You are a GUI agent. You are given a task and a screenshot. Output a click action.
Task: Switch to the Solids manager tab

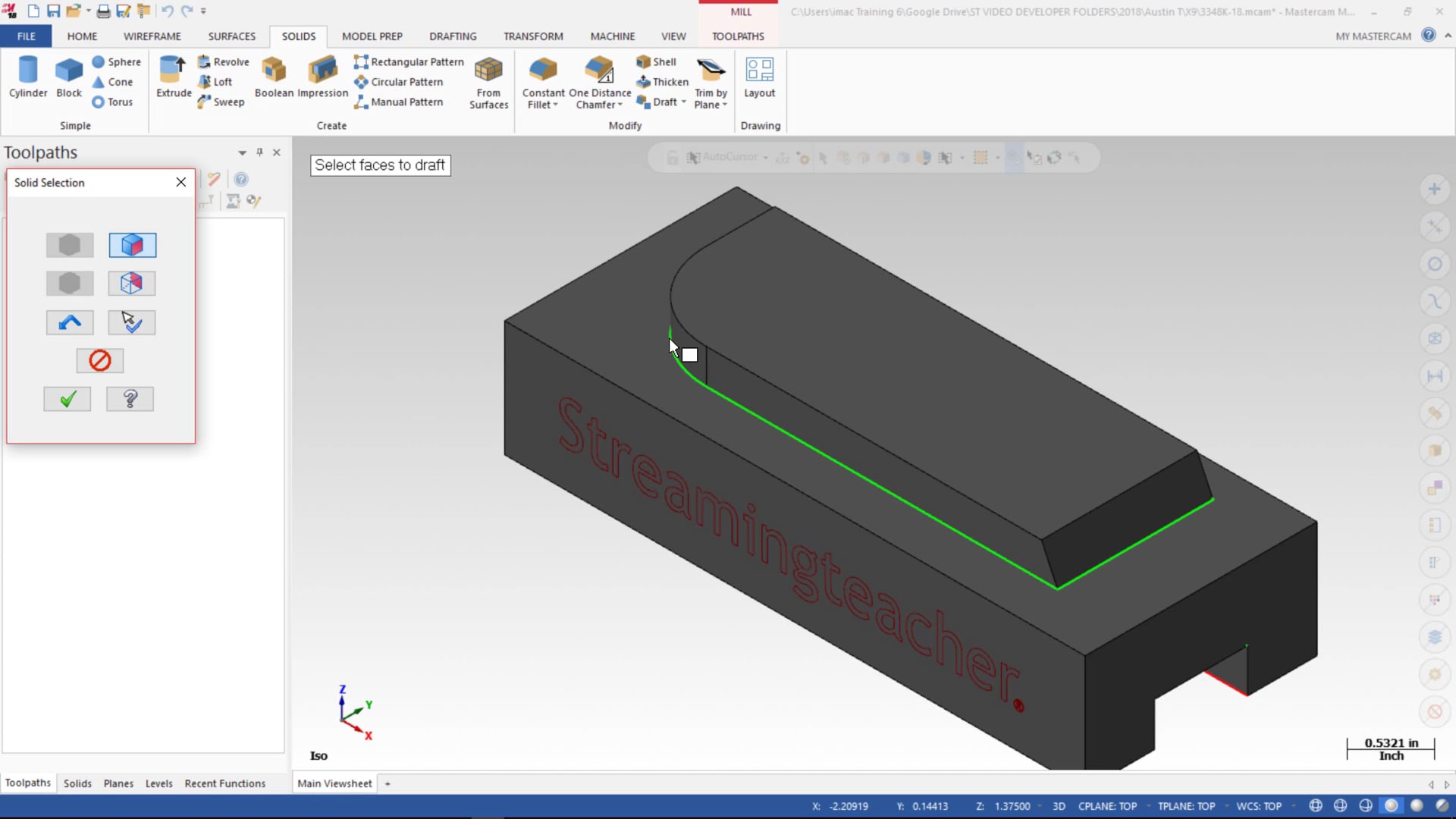pos(77,783)
